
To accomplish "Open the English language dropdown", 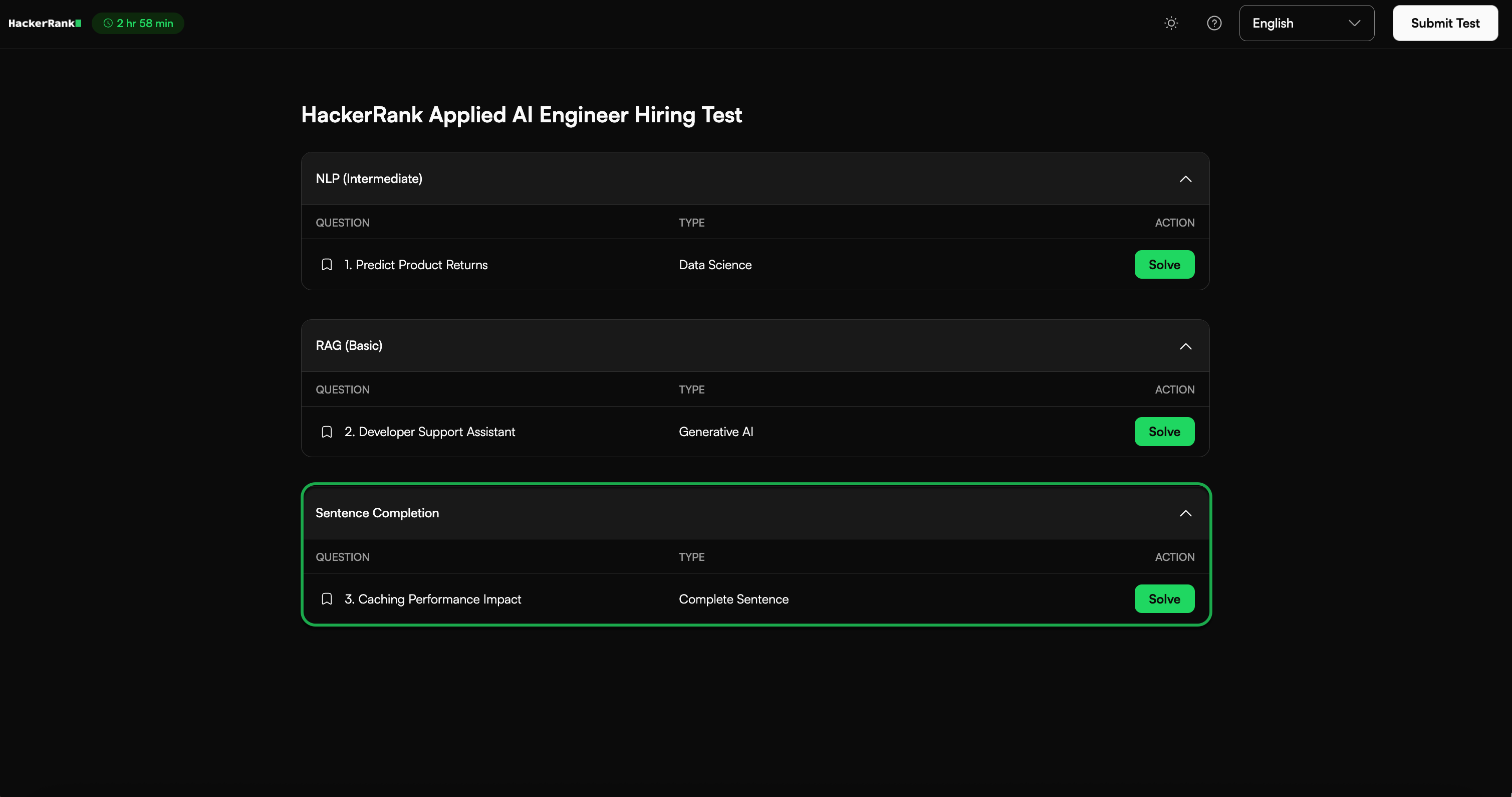I will (x=1306, y=23).
